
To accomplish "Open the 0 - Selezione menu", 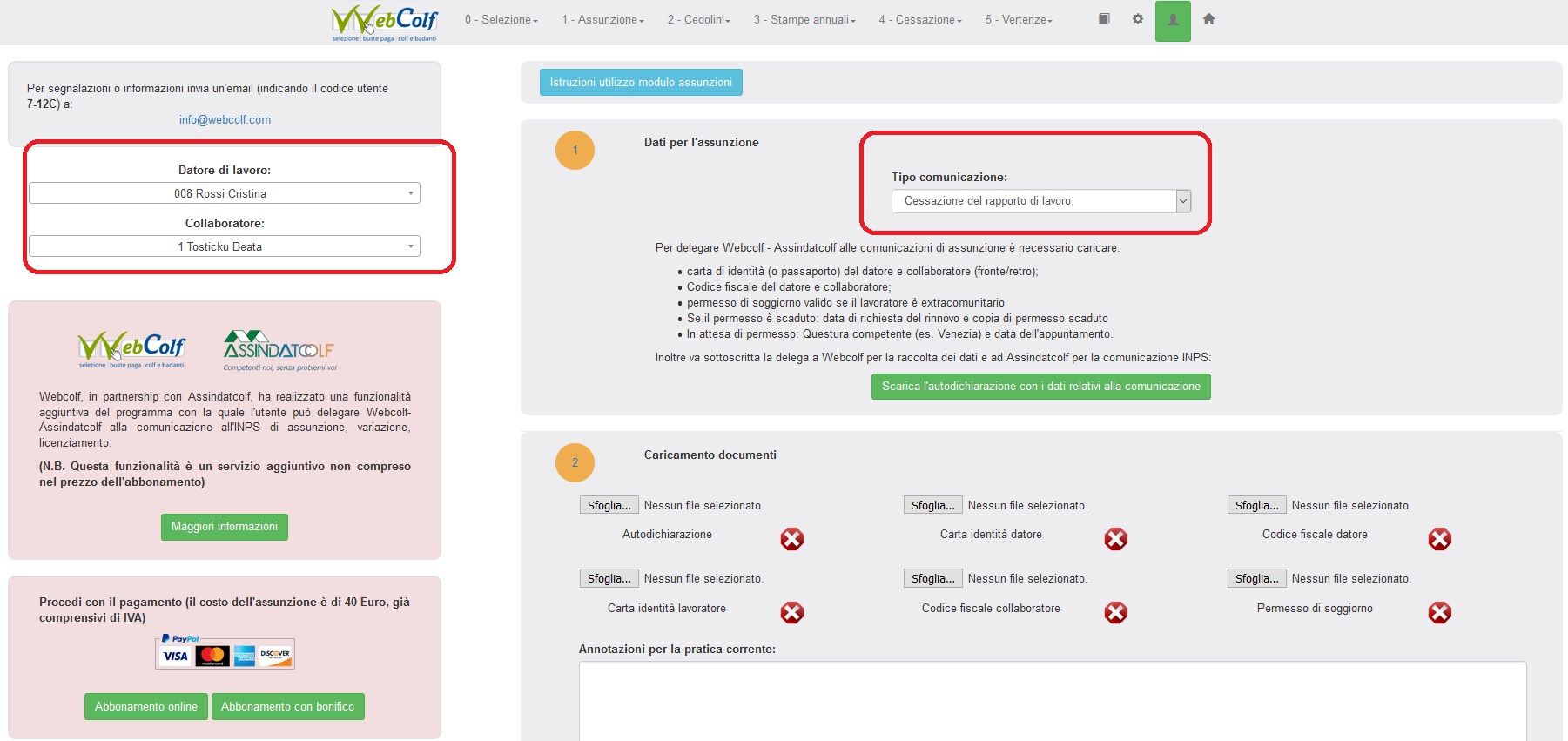I will (501, 20).
